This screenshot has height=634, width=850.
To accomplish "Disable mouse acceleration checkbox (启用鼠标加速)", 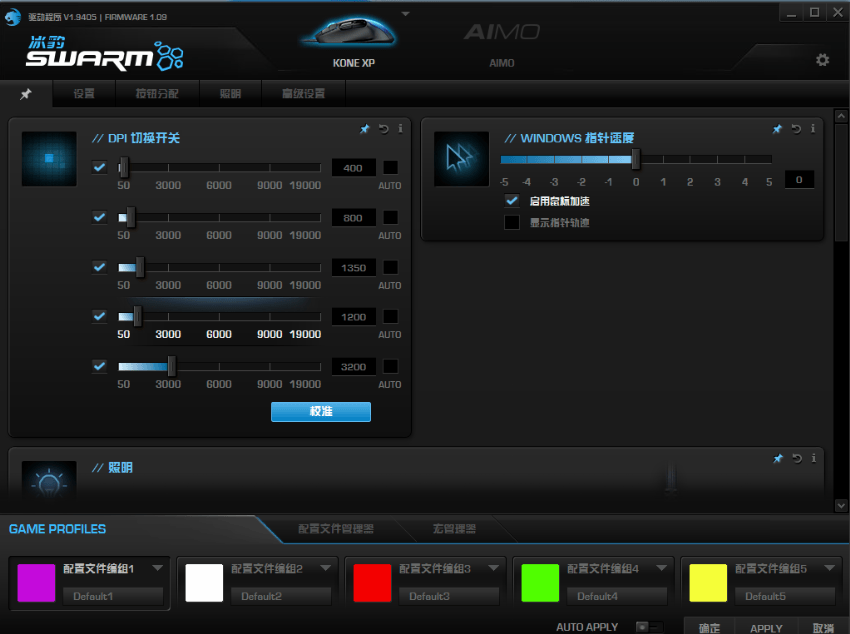I will 512,200.
